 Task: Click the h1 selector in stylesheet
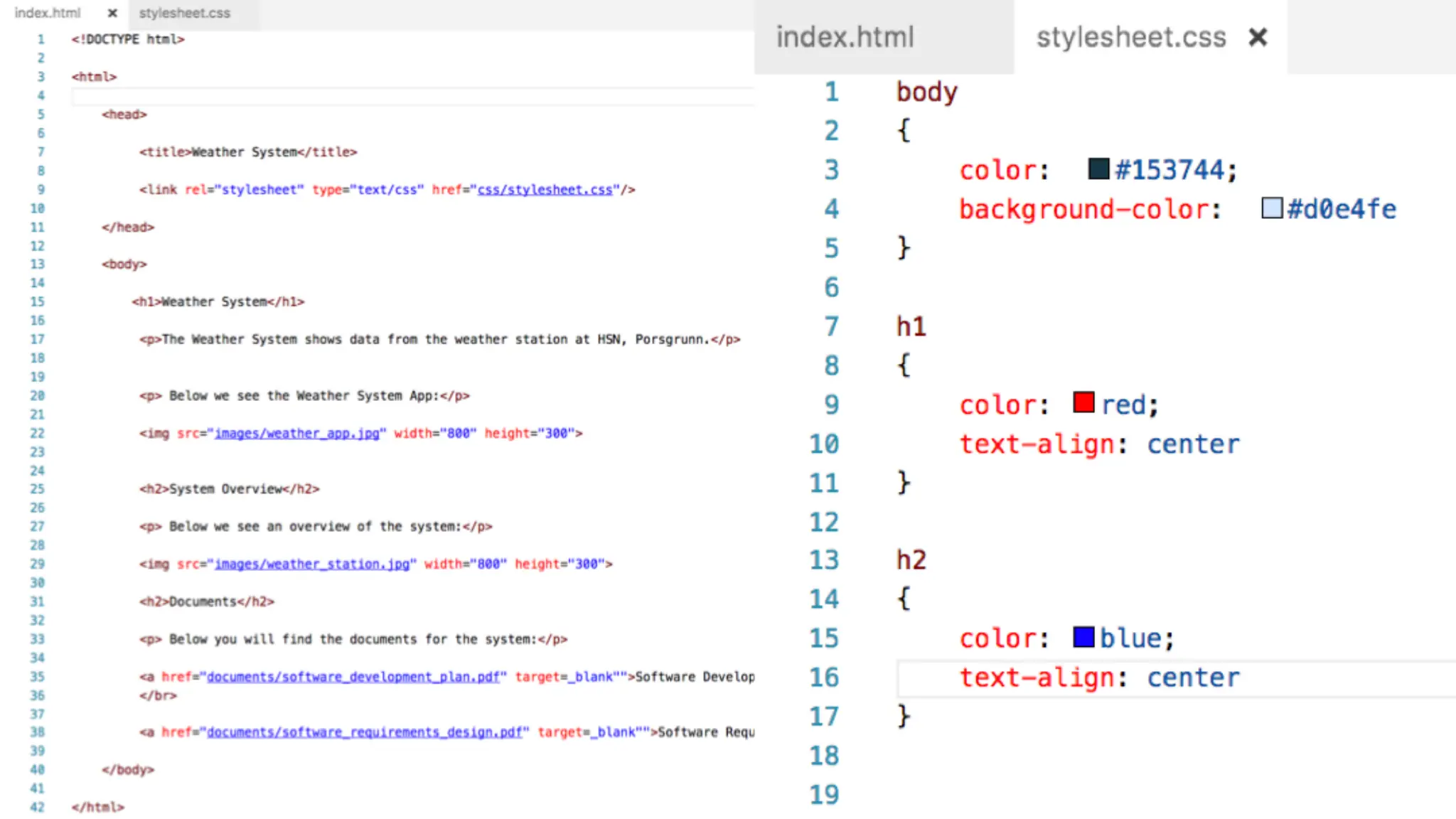[x=911, y=326]
